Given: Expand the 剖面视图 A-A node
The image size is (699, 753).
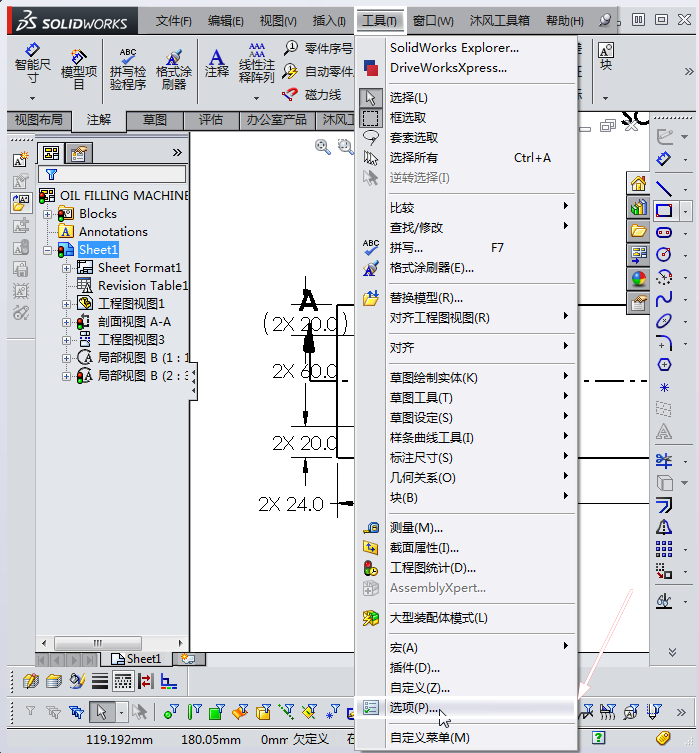Looking at the screenshot, I should 66,322.
